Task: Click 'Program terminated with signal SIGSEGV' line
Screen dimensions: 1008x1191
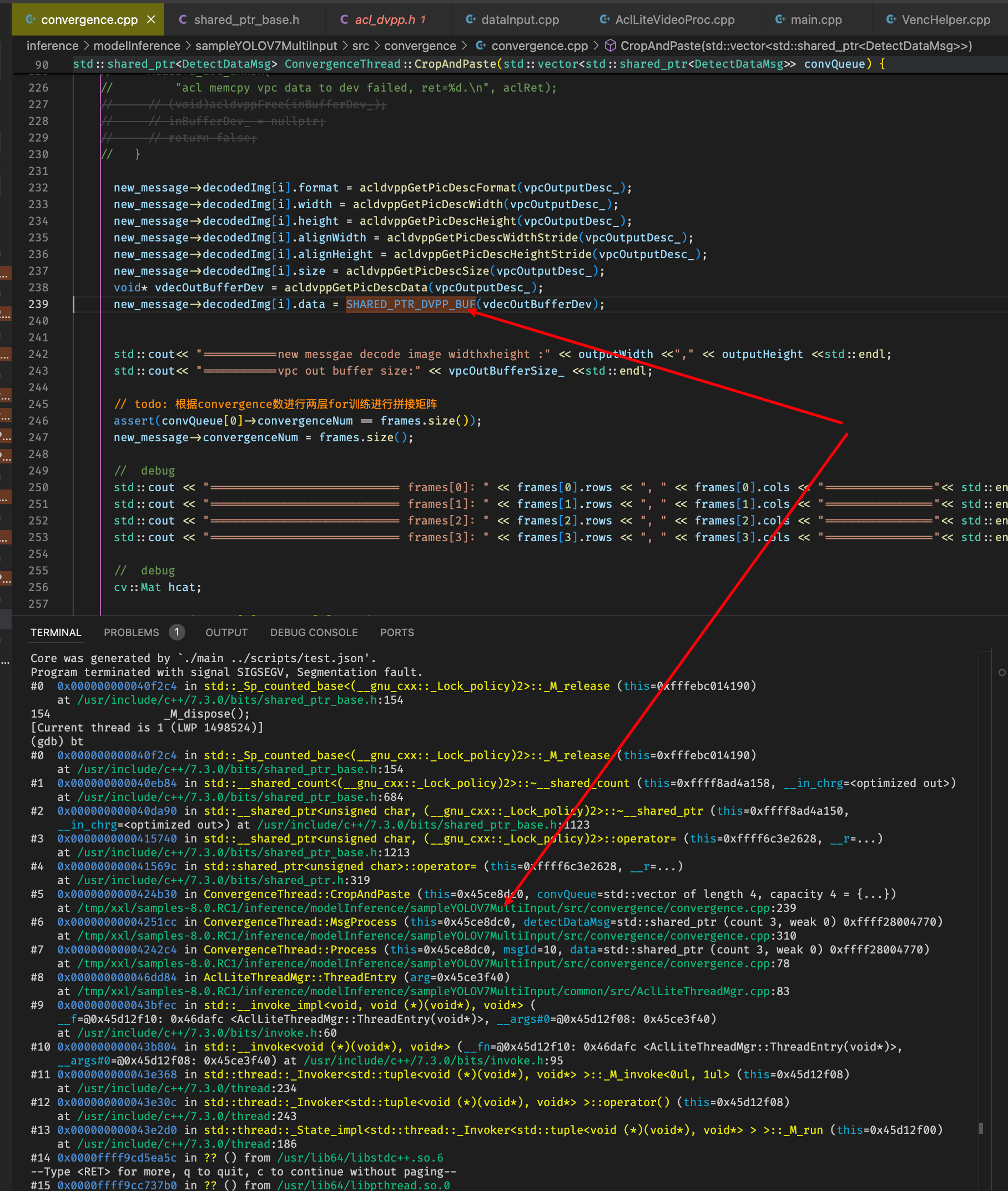Action: (226, 672)
